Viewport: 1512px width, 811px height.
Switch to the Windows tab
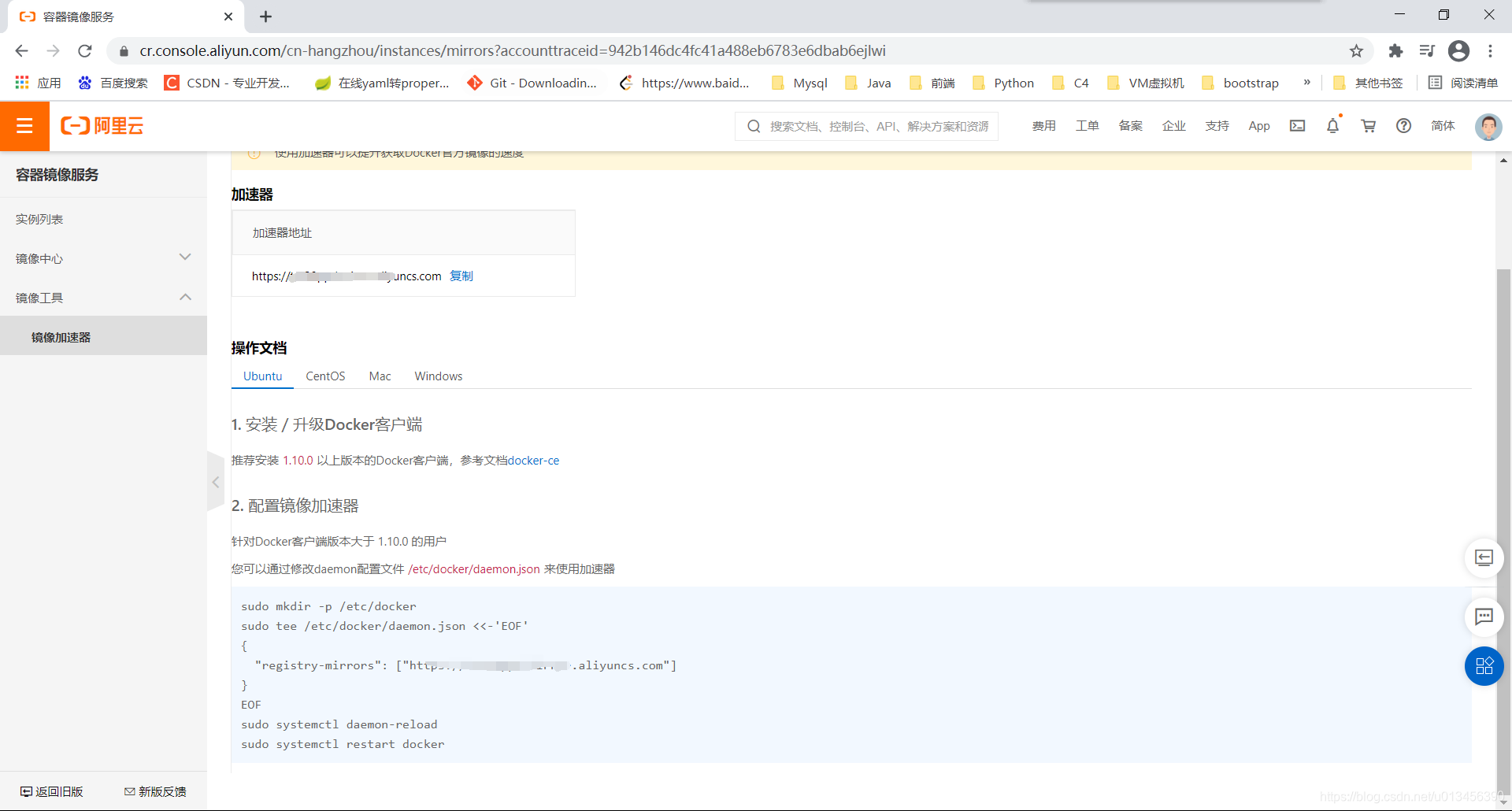[439, 376]
